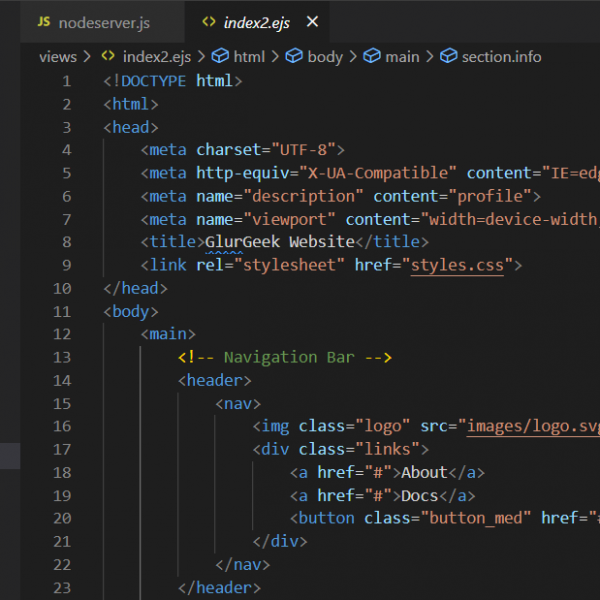Close the index2.ejs editor tab
Viewport: 600px width, 600px height.
[x=312, y=21]
